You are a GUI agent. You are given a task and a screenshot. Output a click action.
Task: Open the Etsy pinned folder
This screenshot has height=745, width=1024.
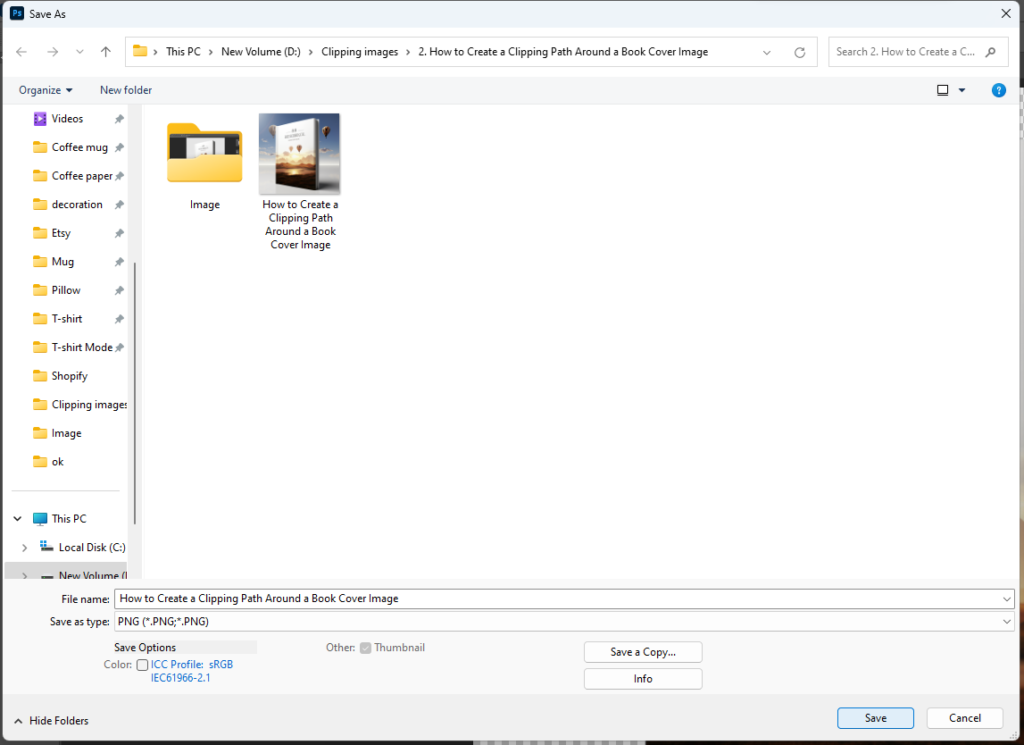[61, 233]
